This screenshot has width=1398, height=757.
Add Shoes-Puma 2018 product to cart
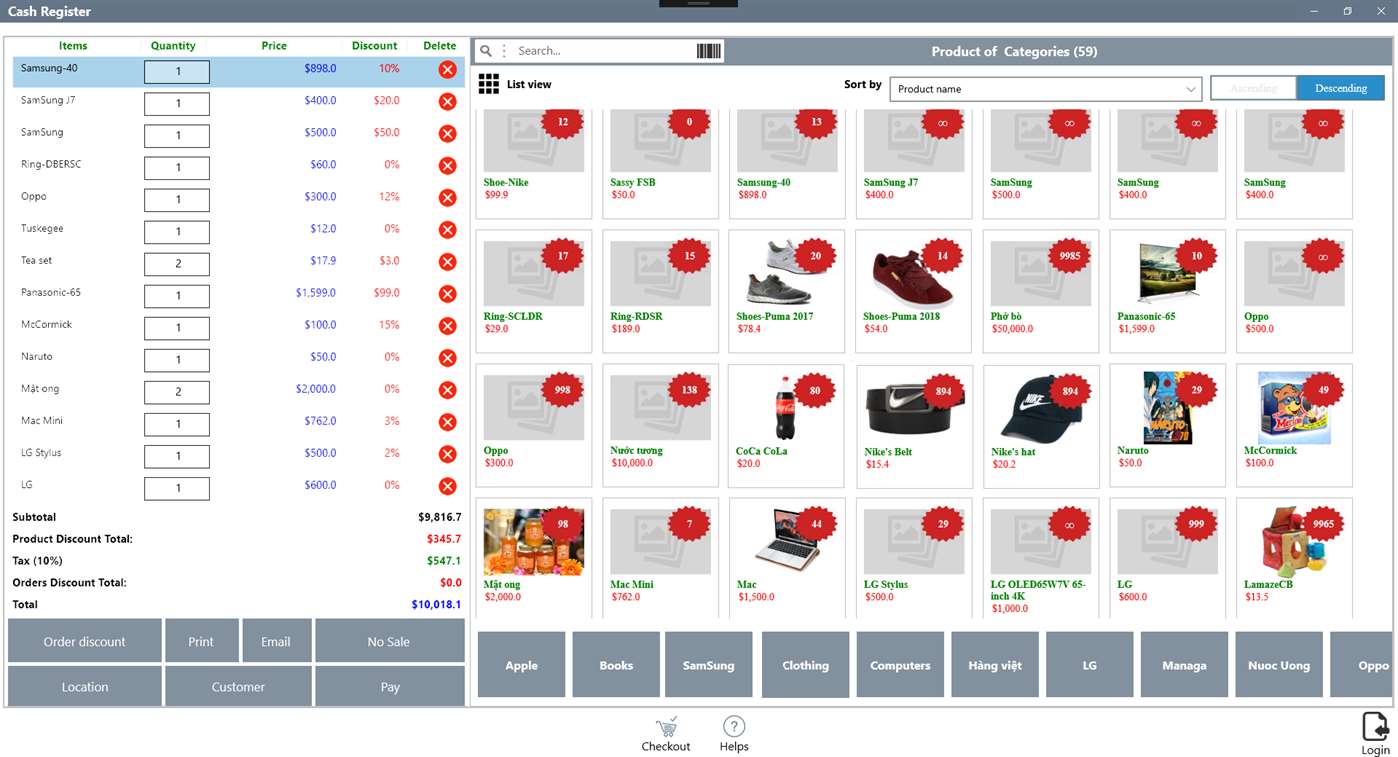tap(913, 291)
